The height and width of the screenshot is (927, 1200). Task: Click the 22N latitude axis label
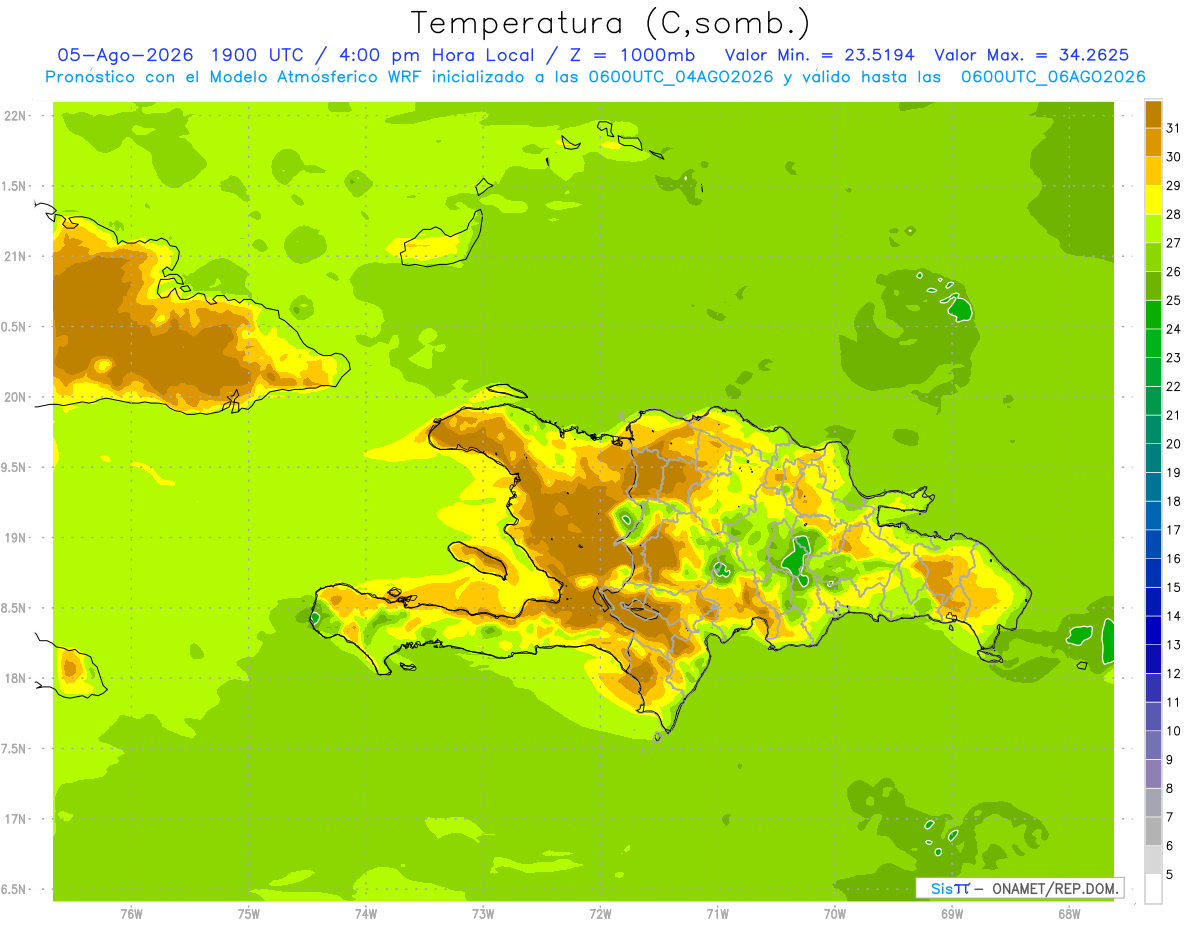coord(16,116)
